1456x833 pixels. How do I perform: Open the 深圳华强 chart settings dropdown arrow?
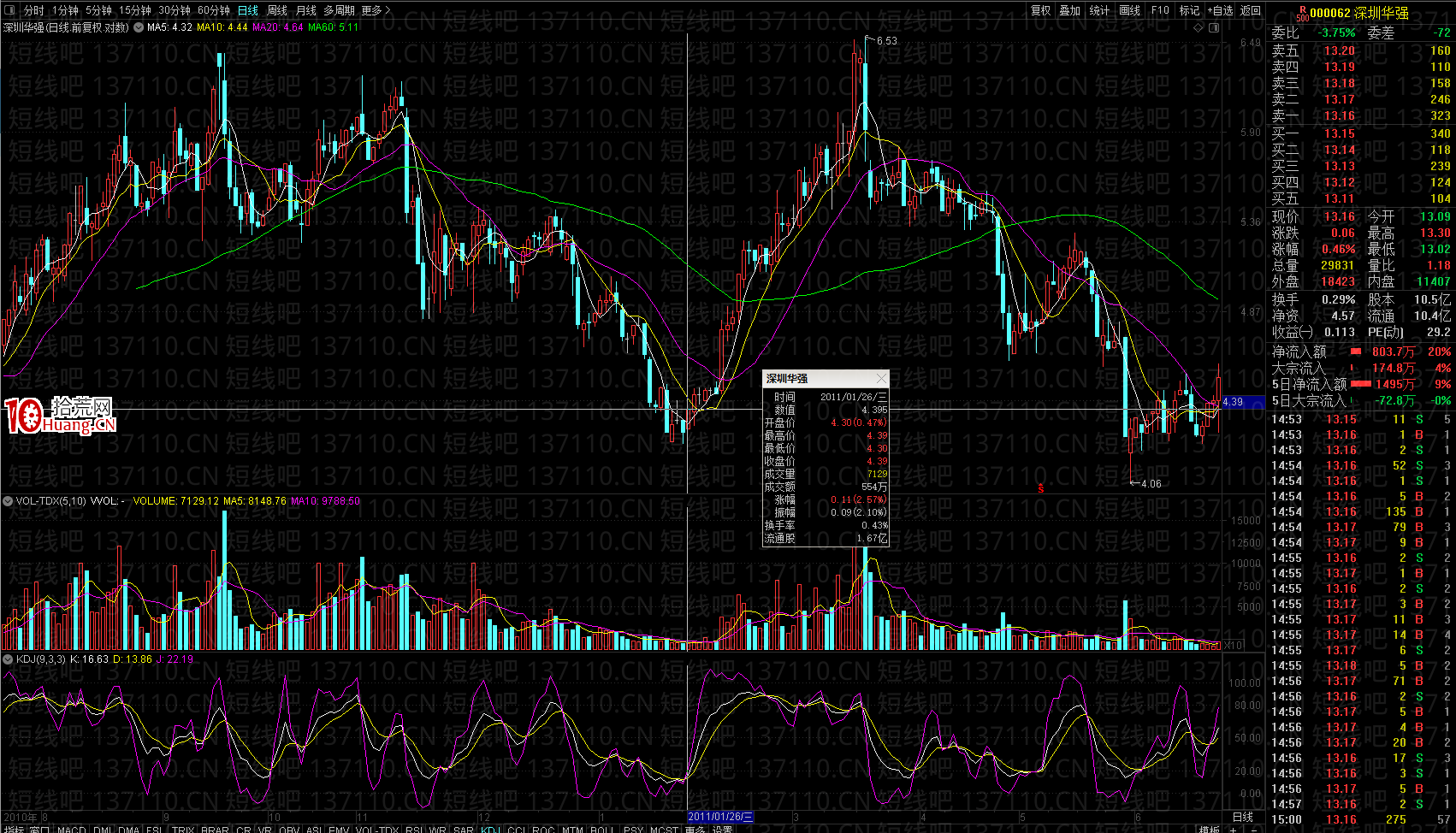click(139, 27)
